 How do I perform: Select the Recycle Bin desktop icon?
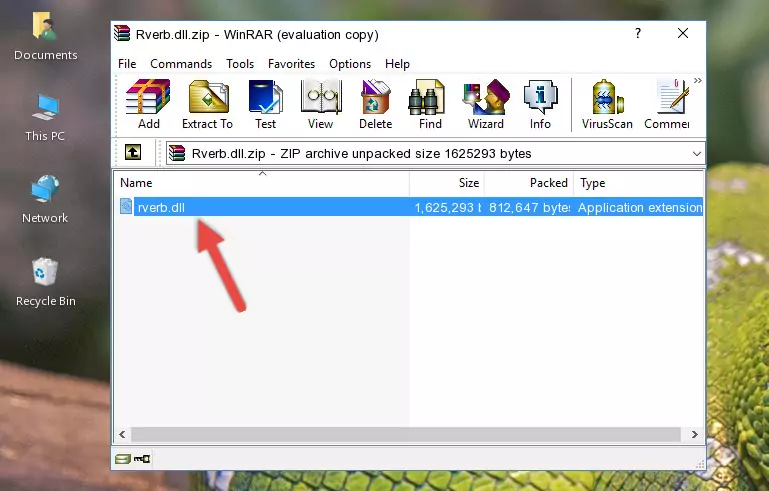click(45, 282)
